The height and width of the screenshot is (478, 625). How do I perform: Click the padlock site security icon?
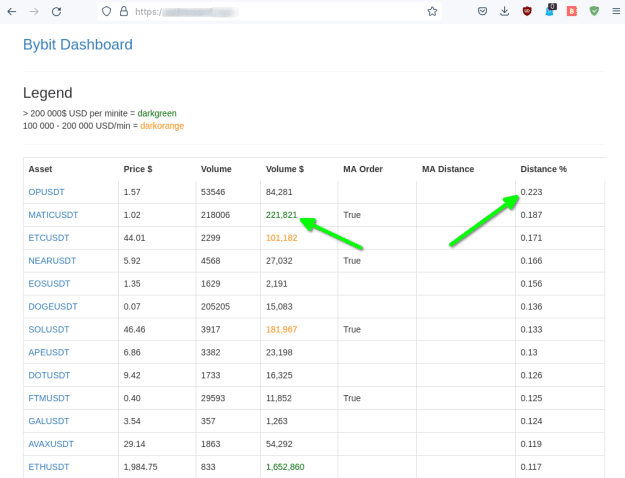click(x=124, y=11)
